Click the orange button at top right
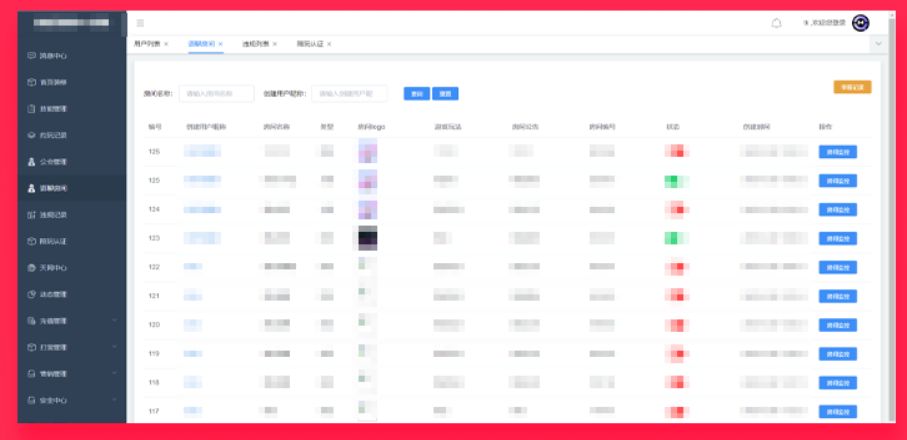Screen dimensions: 907x440 852,87
